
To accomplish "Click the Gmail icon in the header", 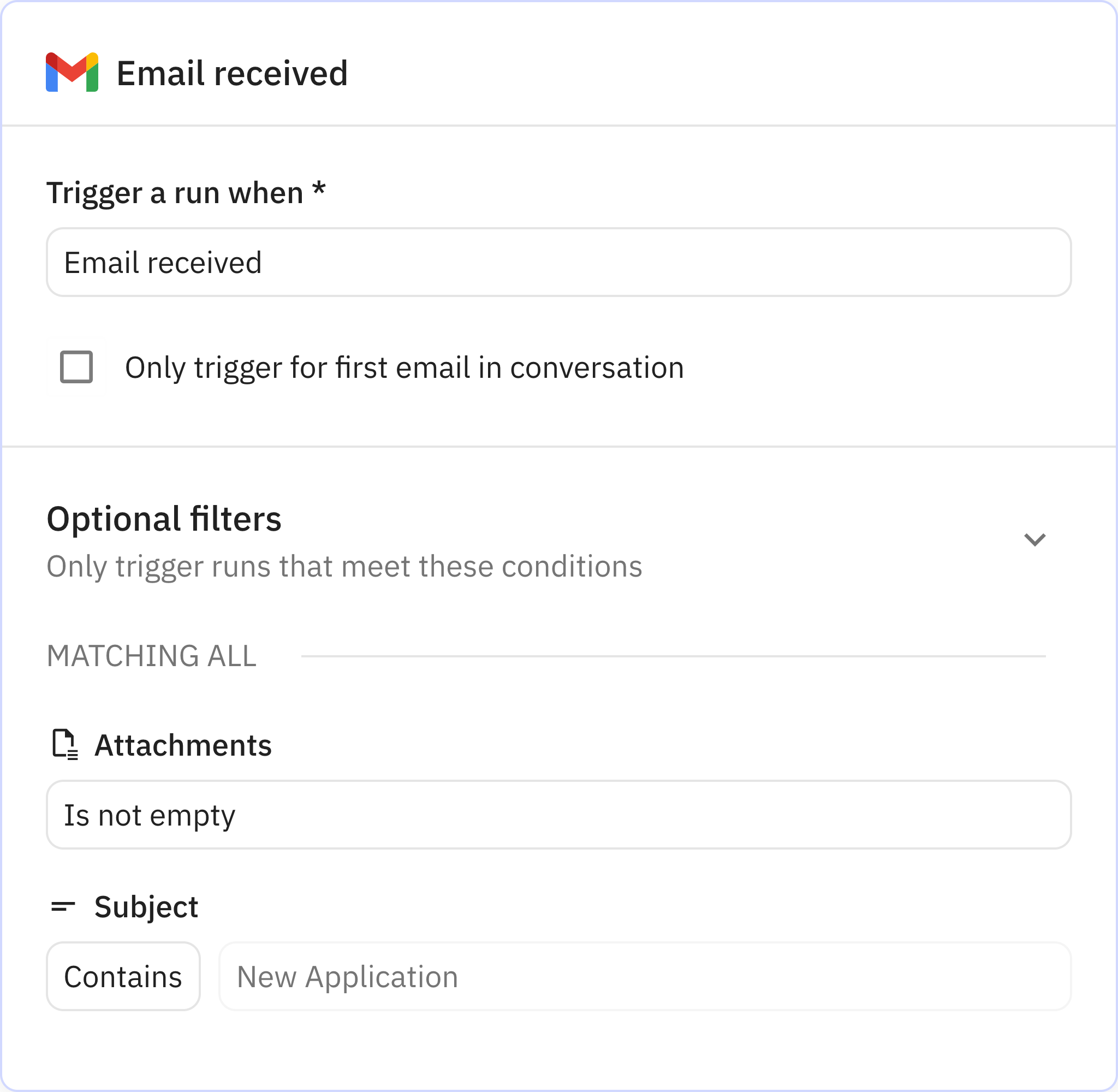I will pos(72,73).
